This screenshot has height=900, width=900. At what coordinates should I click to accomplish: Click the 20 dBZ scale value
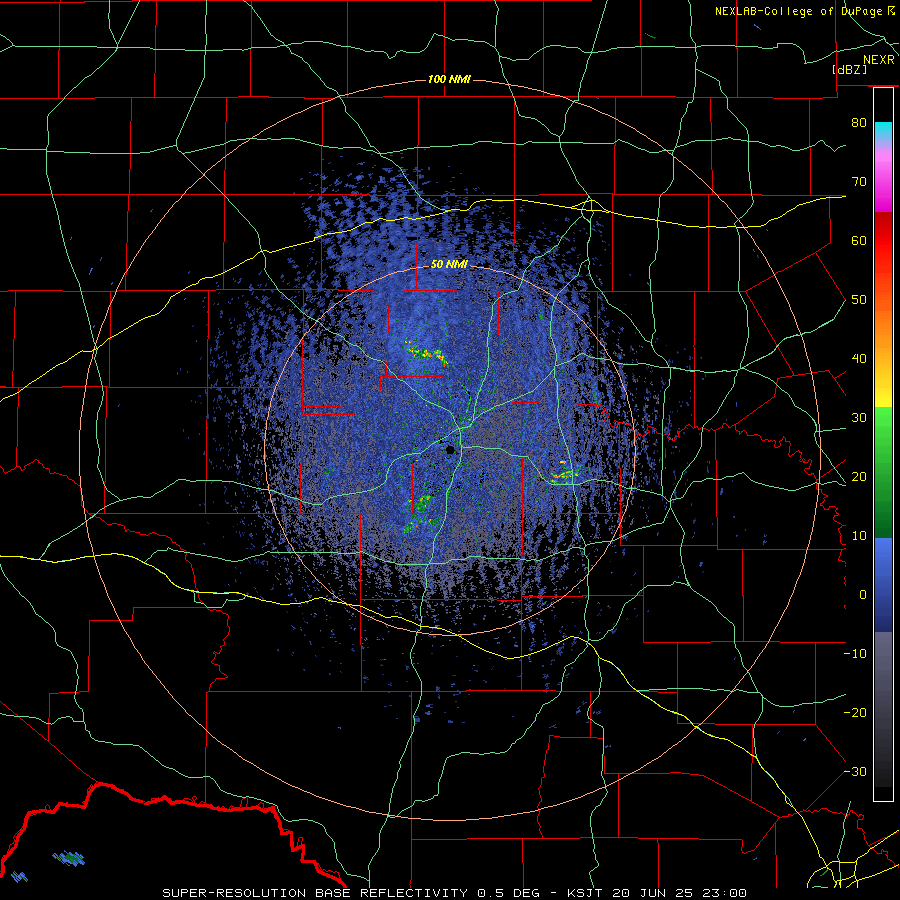859,476
